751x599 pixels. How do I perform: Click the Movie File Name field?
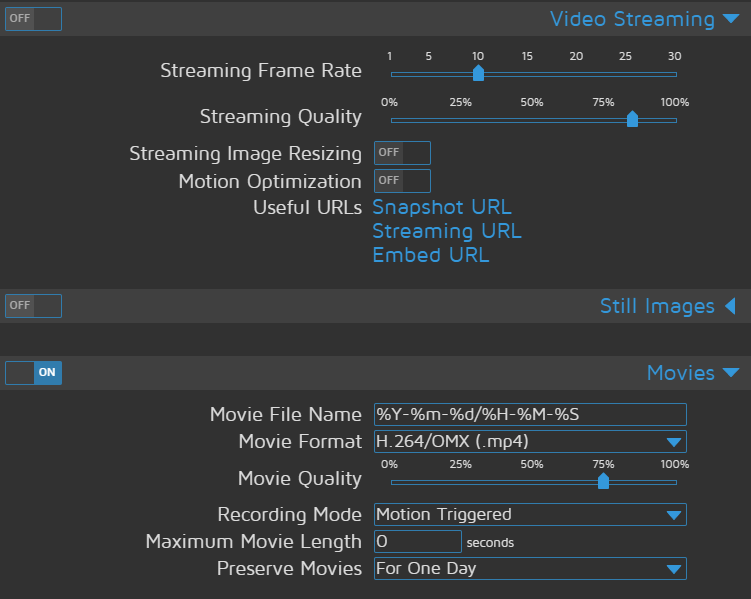530,415
